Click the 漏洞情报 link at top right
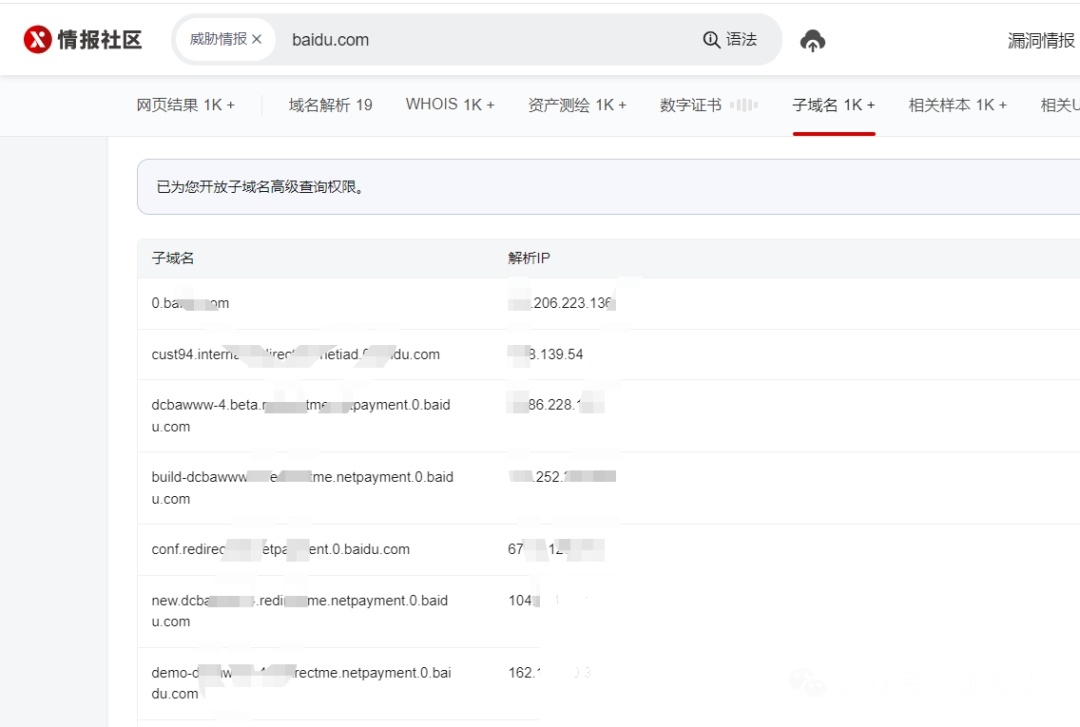This screenshot has height=727, width=1080. (1040, 39)
